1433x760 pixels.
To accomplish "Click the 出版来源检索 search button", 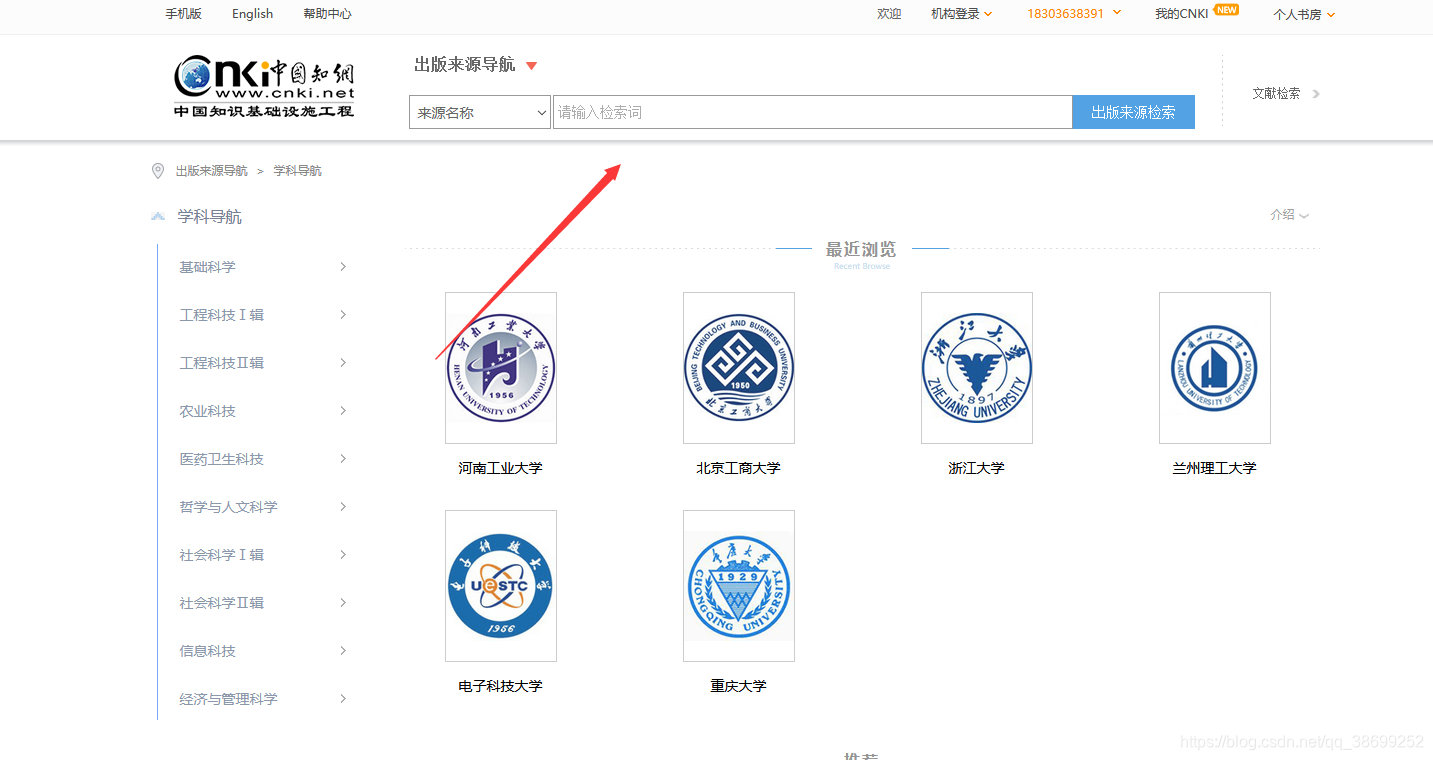I will tap(1133, 112).
